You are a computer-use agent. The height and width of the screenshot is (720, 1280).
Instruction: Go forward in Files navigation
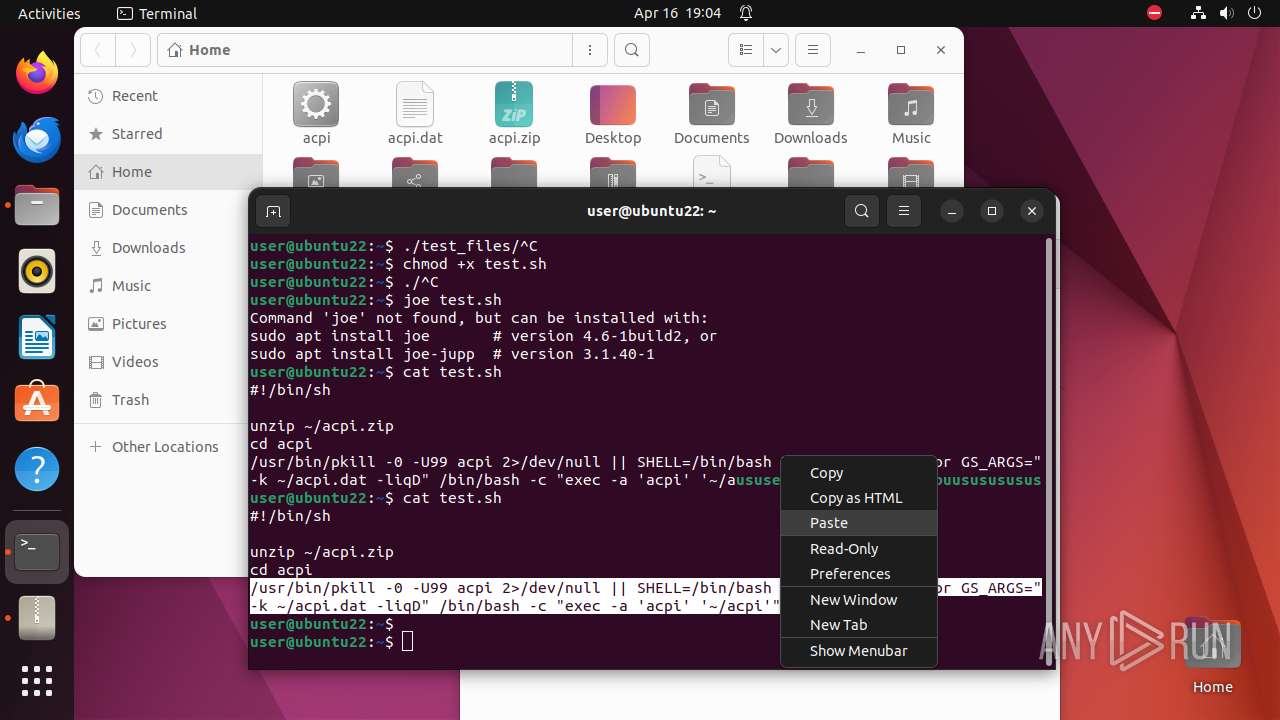tap(132, 50)
